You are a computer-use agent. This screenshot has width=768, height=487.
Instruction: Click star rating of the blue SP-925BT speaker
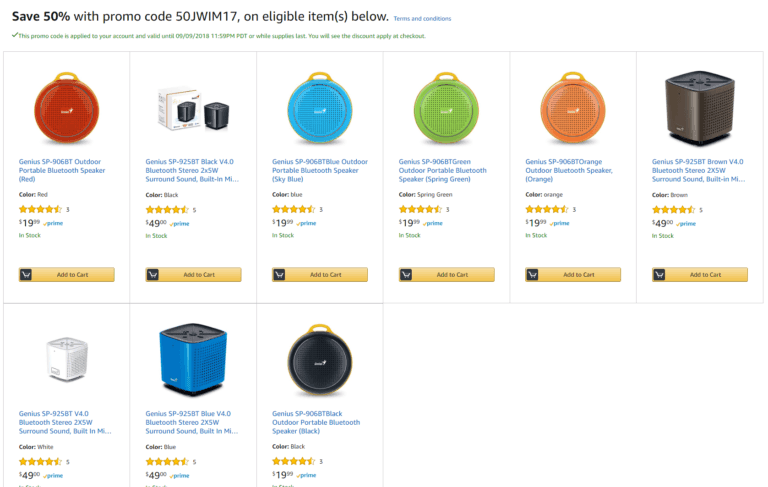[x=167, y=461]
